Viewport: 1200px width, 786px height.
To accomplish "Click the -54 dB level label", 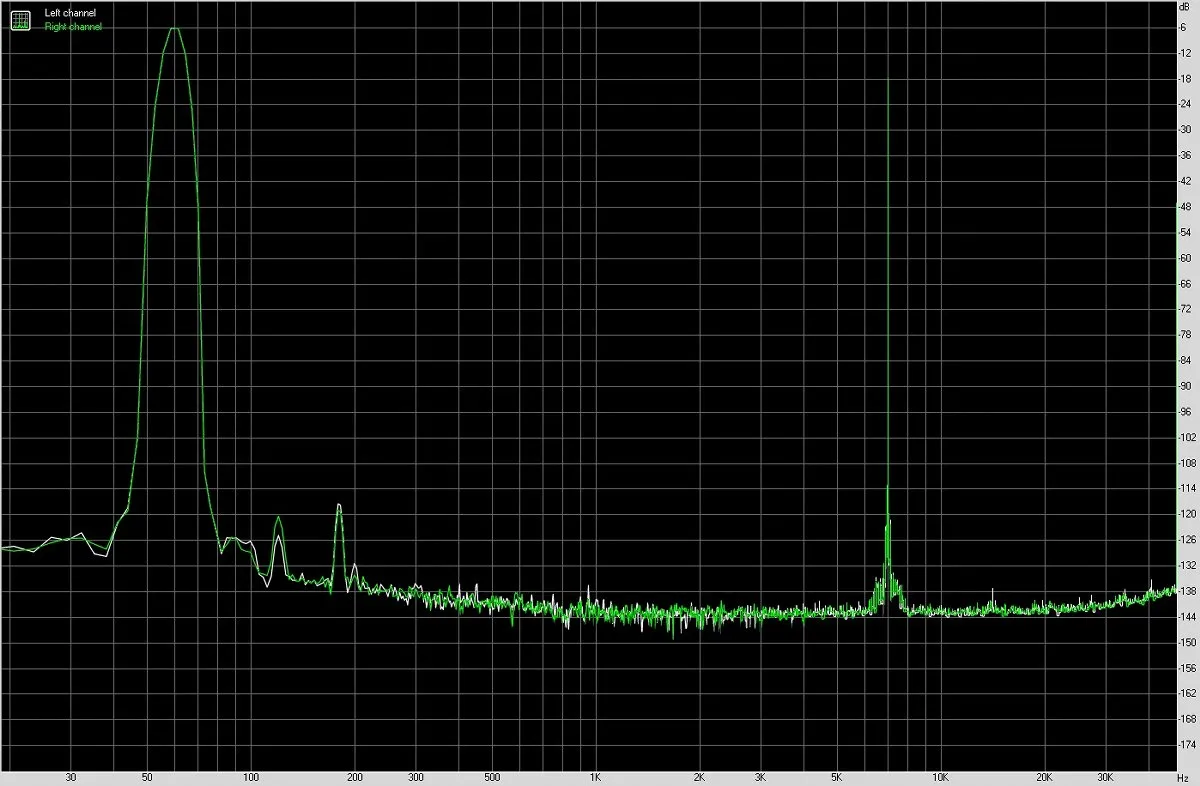I will [1185, 232].
